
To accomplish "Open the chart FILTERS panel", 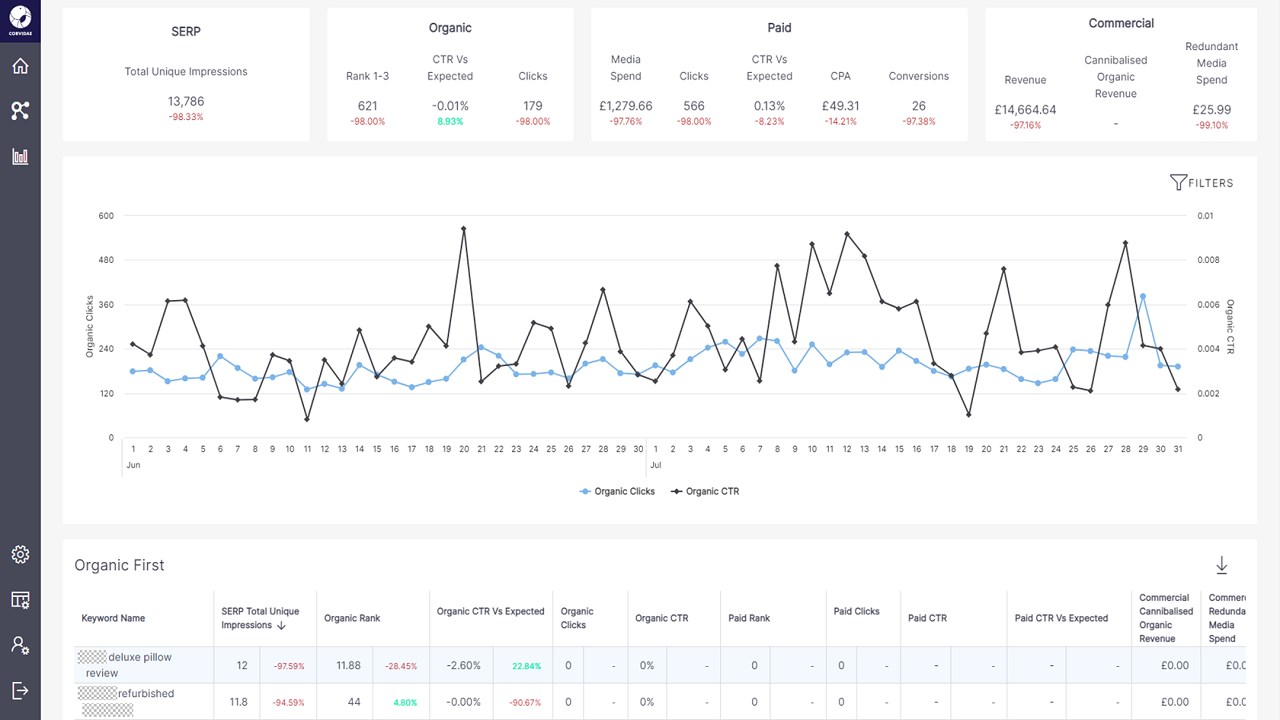I will [1201, 183].
